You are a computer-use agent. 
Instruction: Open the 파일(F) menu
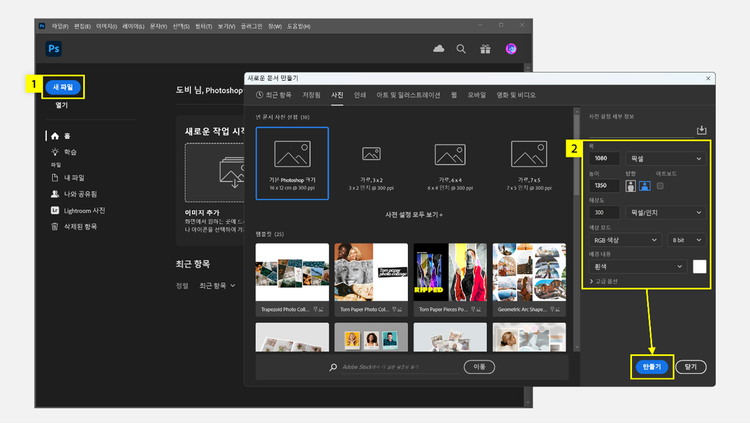[60, 26]
